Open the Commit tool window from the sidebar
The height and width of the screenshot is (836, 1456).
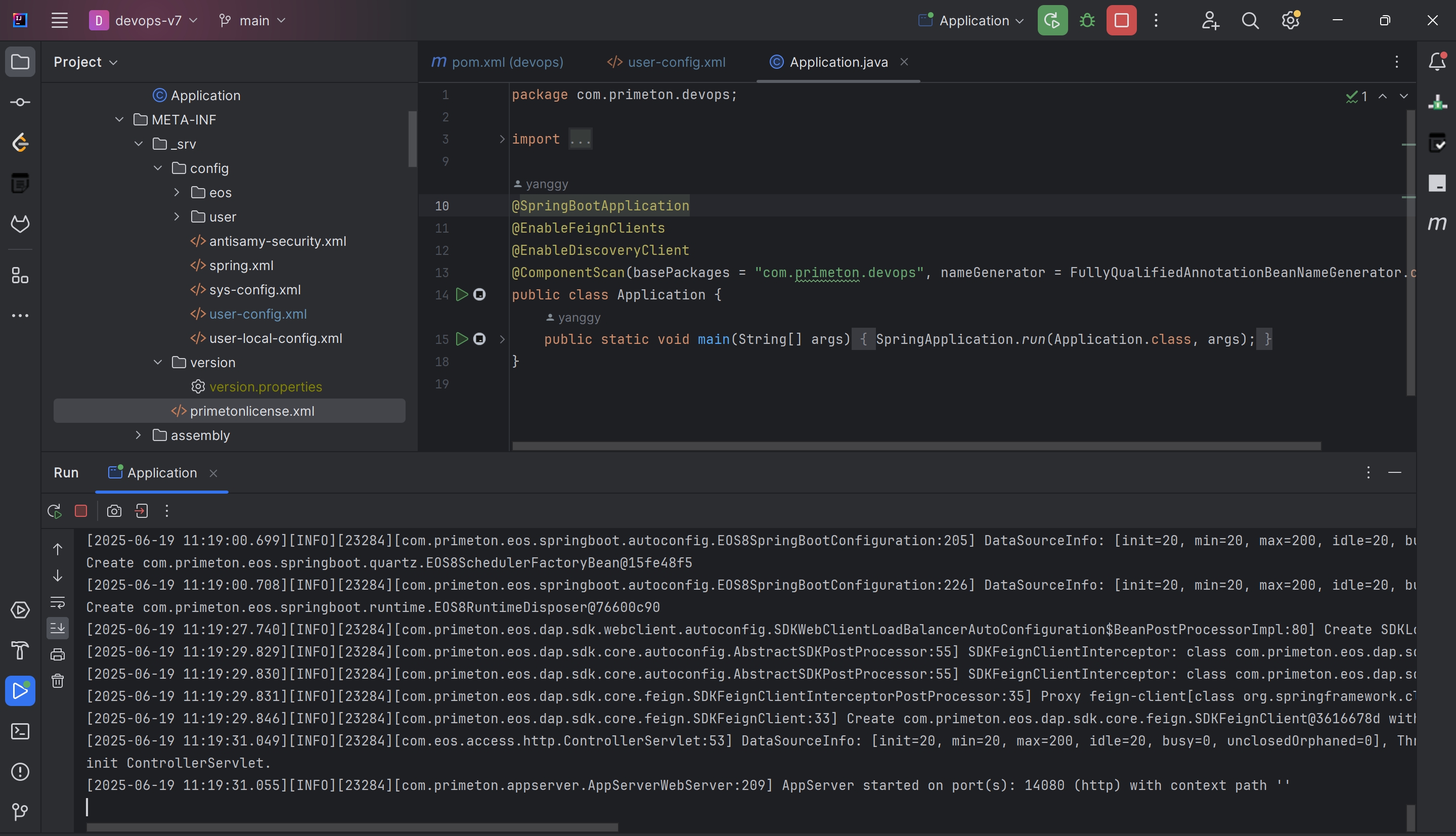pos(21,102)
